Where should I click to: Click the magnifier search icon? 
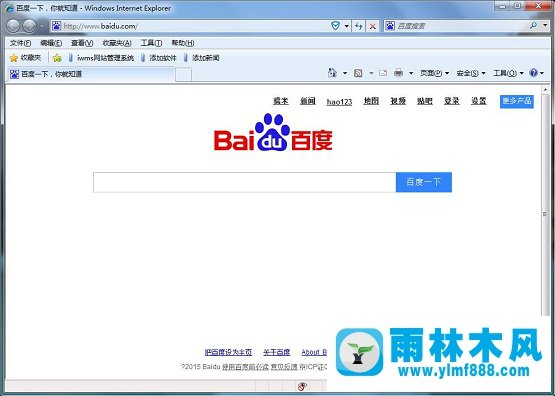pyautogui.click(x=534, y=25)
